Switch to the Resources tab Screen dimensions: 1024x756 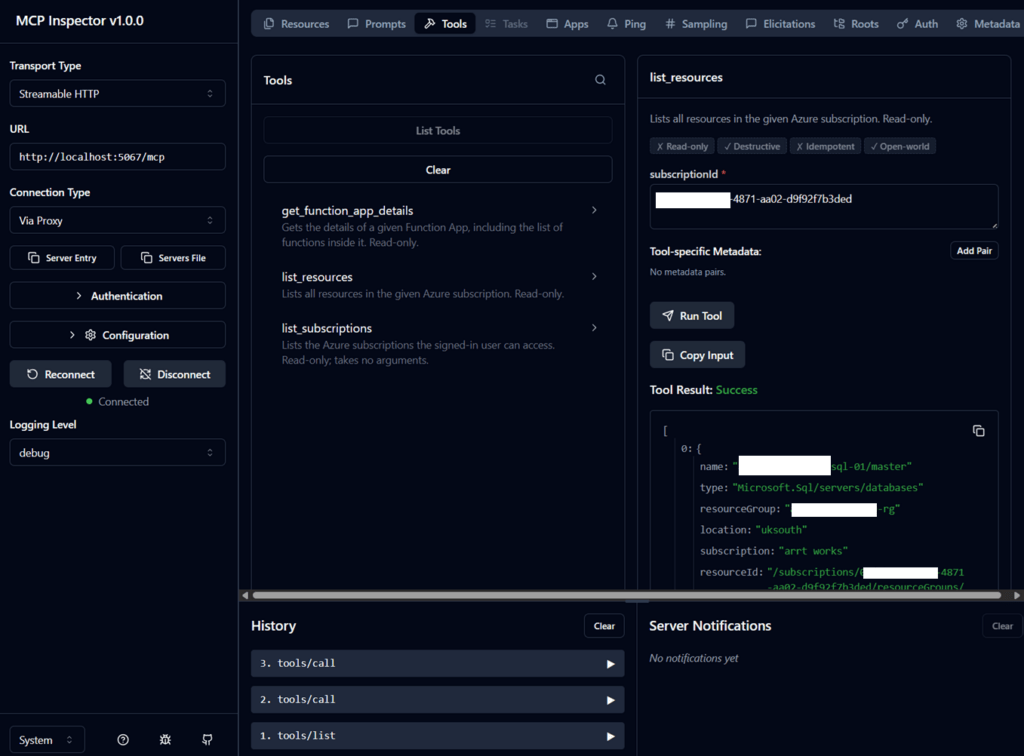(x=296, y=24)
